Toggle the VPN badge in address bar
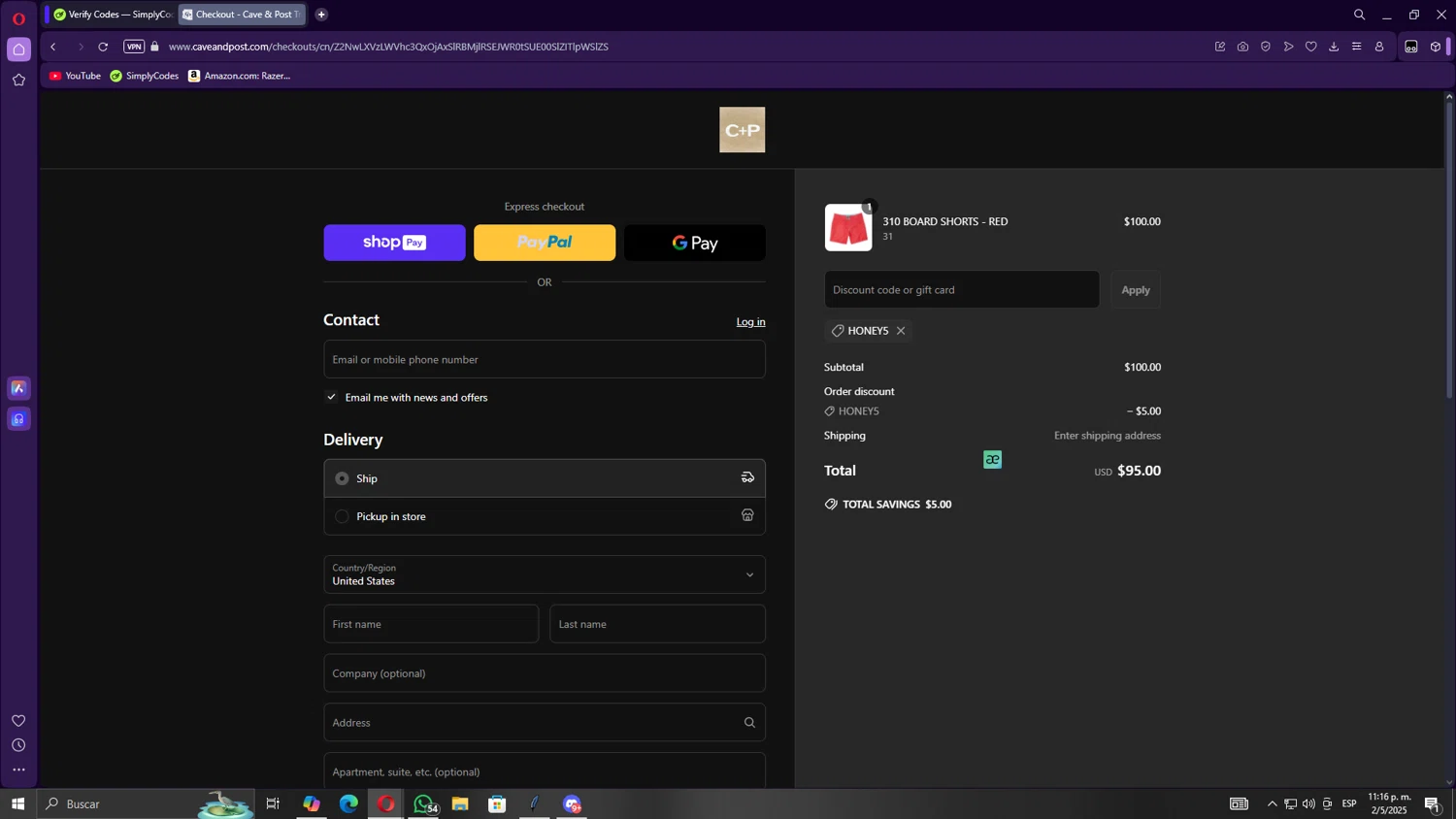The height and width of the screenshot is (819, 1456). (134, 47)
